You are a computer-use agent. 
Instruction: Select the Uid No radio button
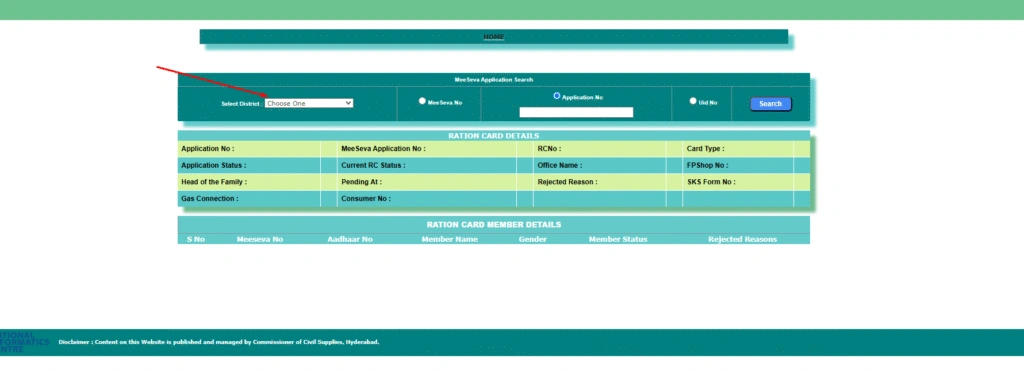point(693,101)
